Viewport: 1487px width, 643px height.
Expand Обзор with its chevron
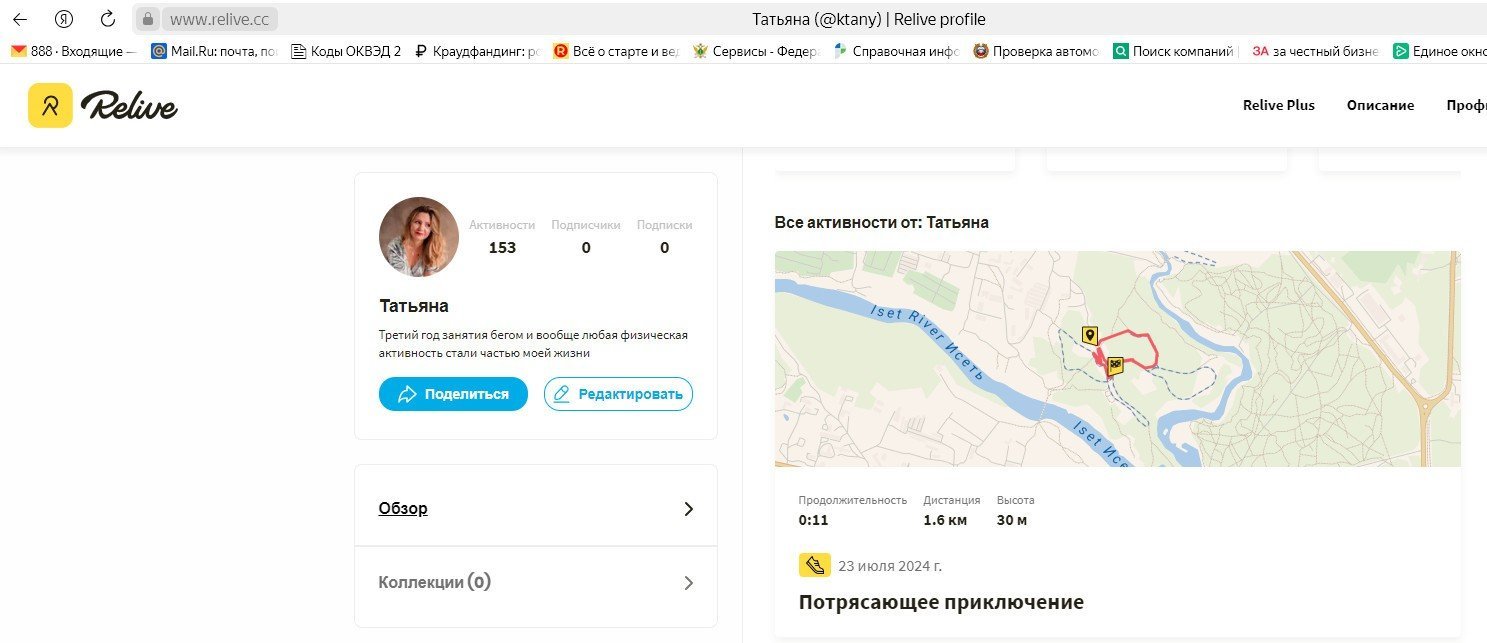point(688,509)
